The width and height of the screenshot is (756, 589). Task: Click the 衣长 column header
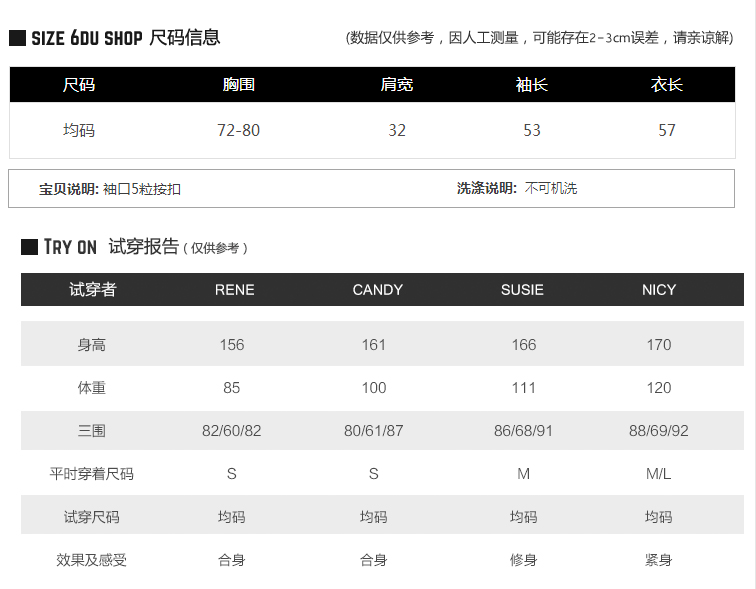tap(667, 85)
